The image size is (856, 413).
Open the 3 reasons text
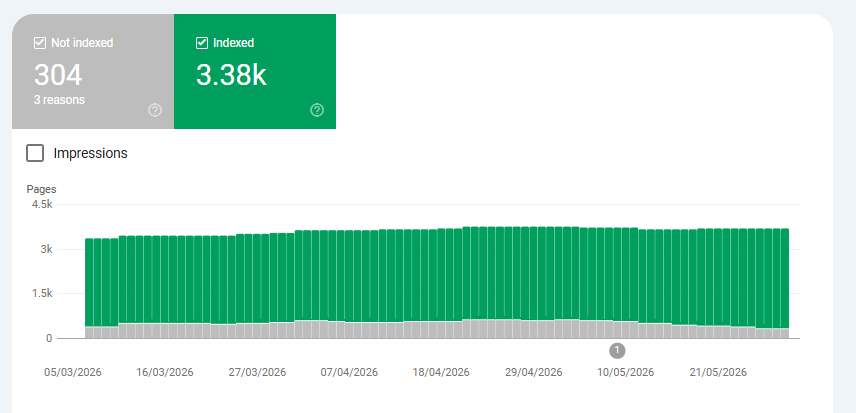pyautogui.click(x=59, y=100)
